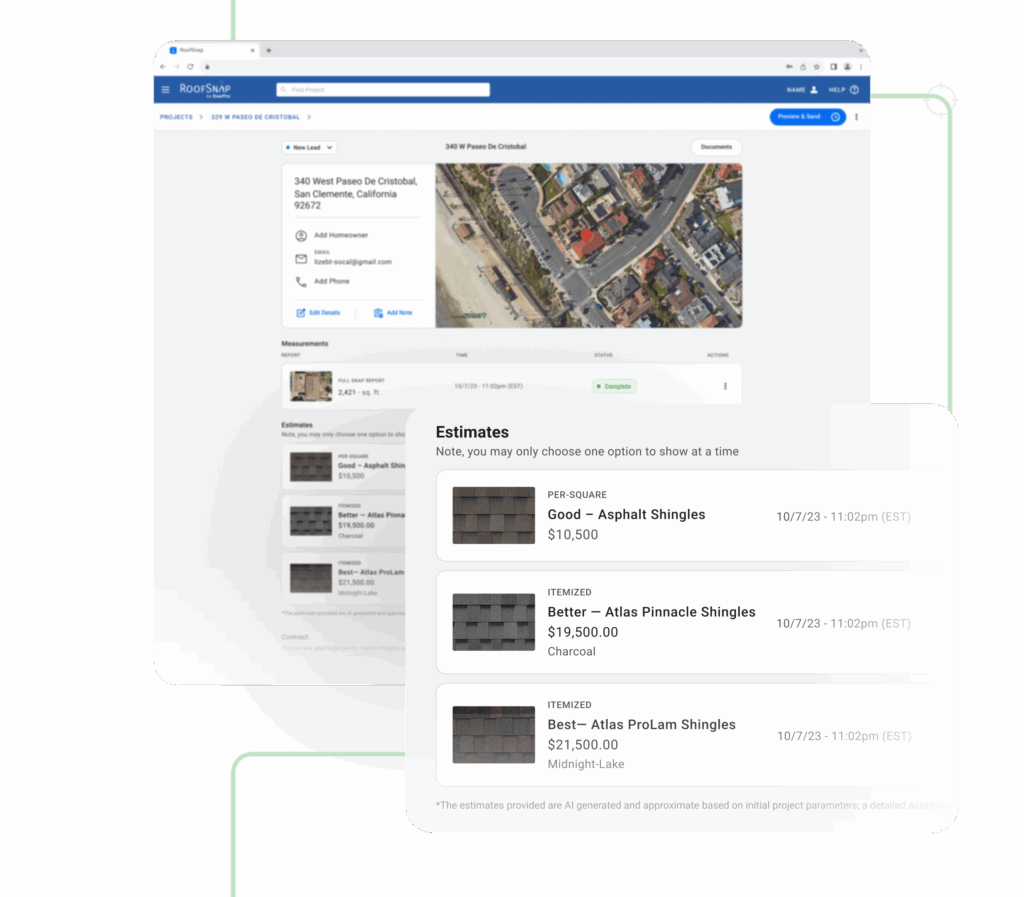1024x897 pixels.
Task: Open the Documents button
Action: tap(716, 147)
